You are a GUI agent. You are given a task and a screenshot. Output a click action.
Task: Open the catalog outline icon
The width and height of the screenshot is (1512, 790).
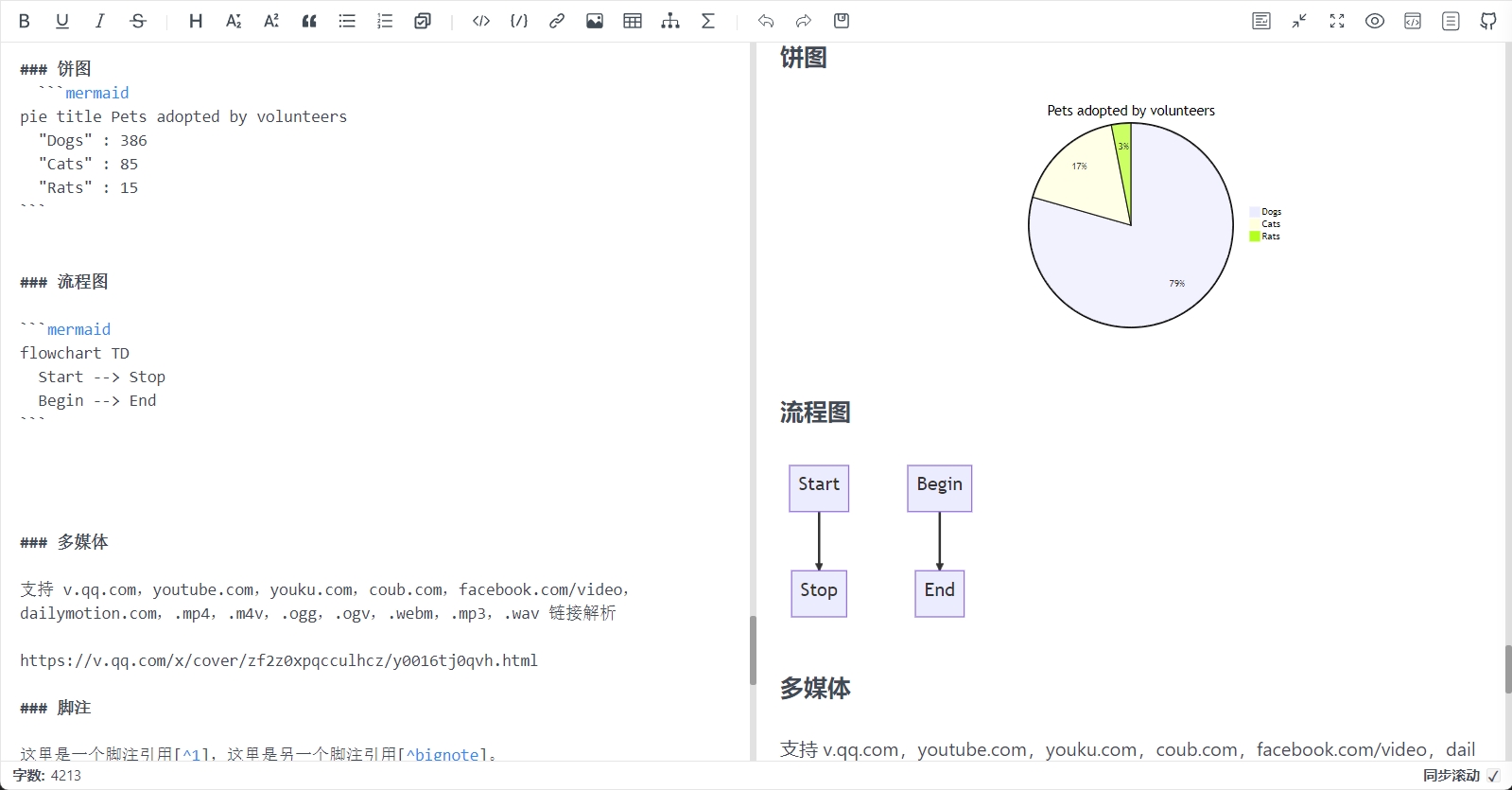(1451, 21)
